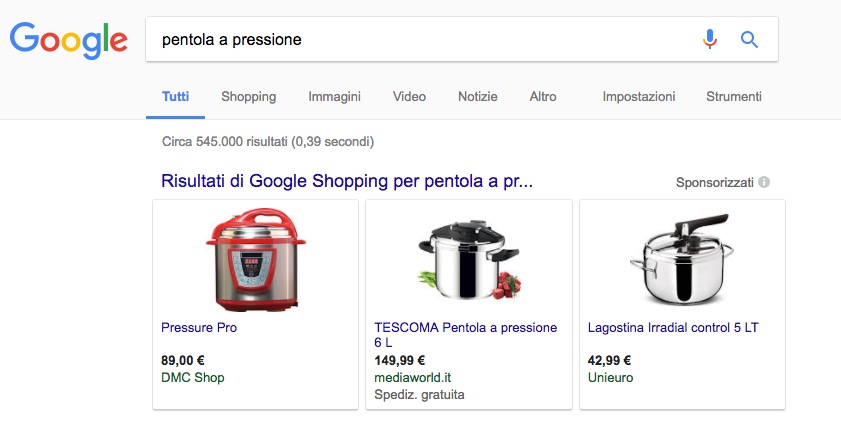Click the red Pressure Pro cooker image
This screenshot has height=431, width=841.
255,260
